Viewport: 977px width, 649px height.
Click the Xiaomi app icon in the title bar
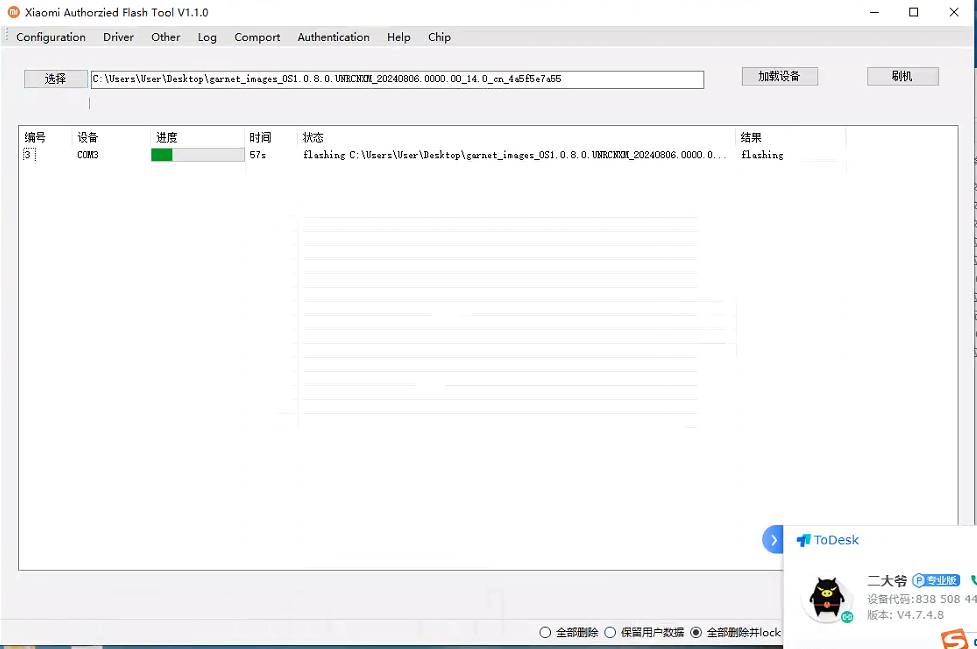13,12
